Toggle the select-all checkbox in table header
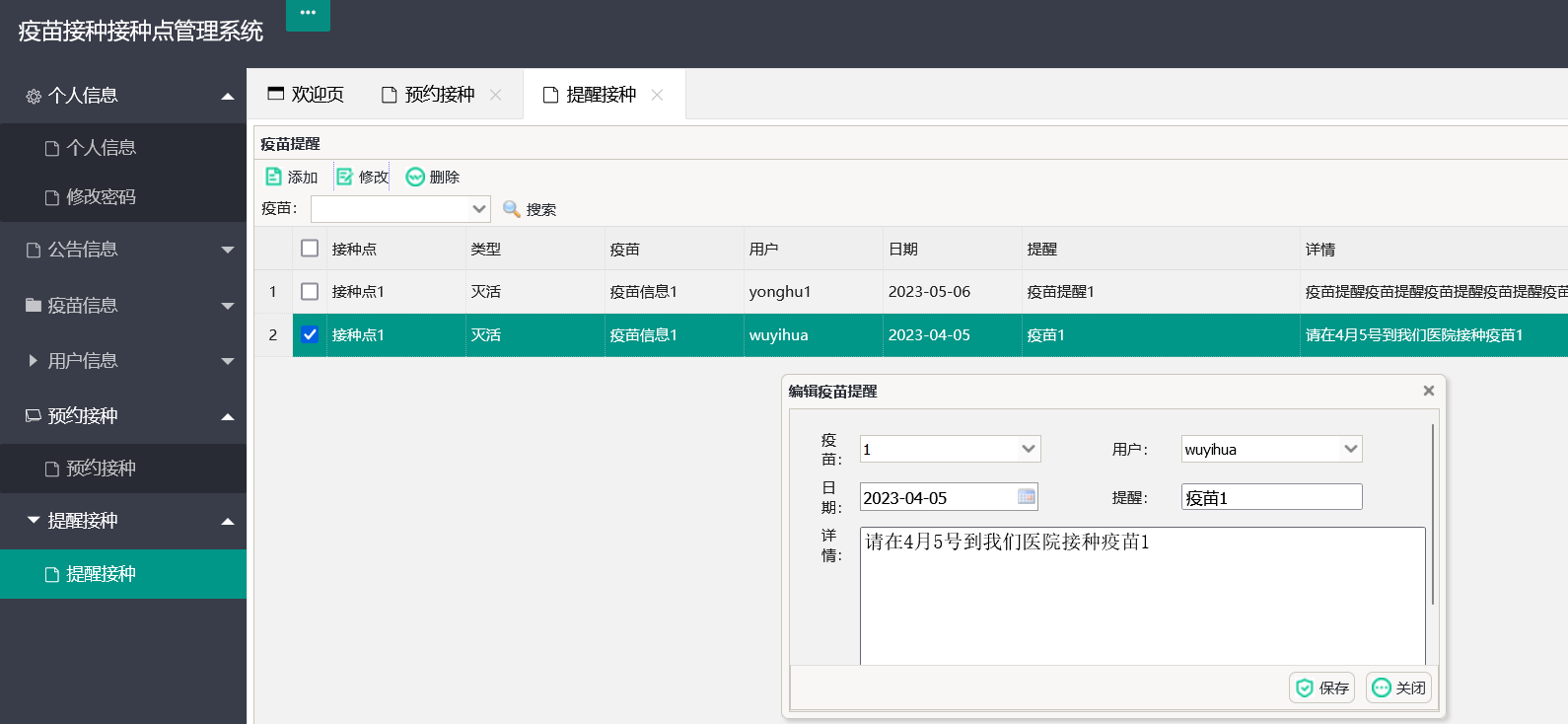1568x724 pixels. coord(310,249)
